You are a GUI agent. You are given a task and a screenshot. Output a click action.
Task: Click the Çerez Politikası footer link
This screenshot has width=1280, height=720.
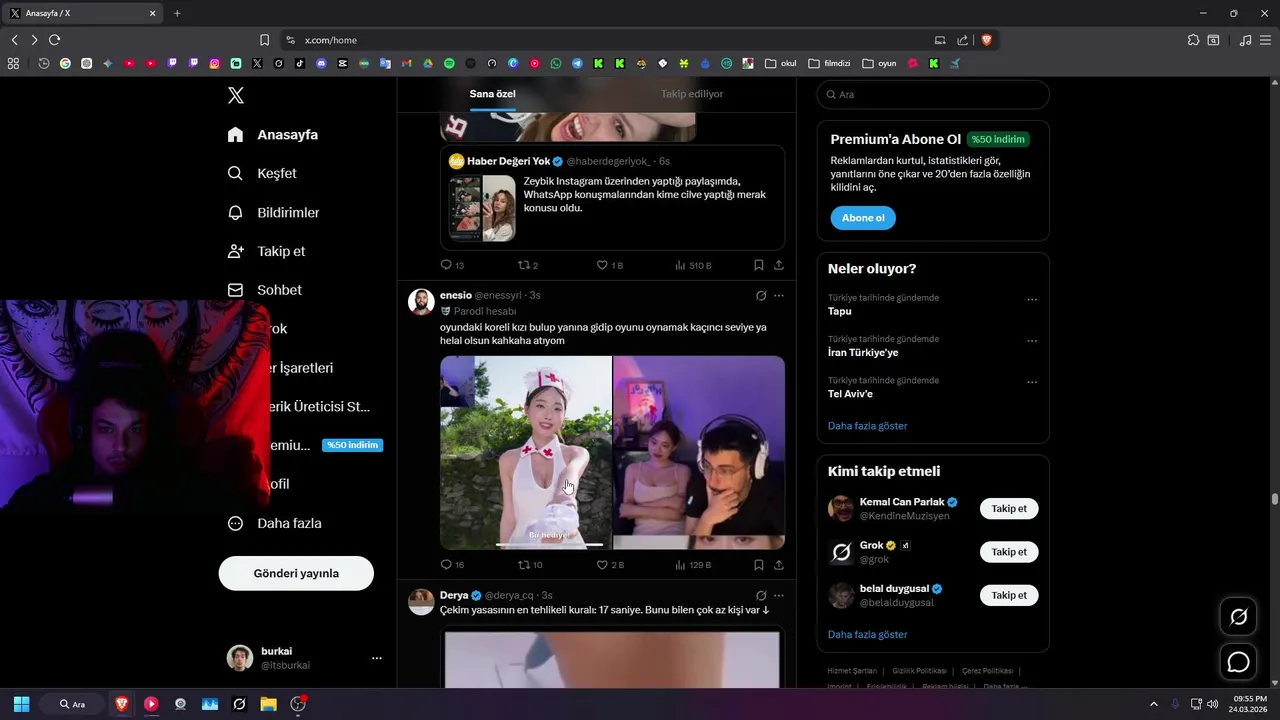click(x=987, y=671)
